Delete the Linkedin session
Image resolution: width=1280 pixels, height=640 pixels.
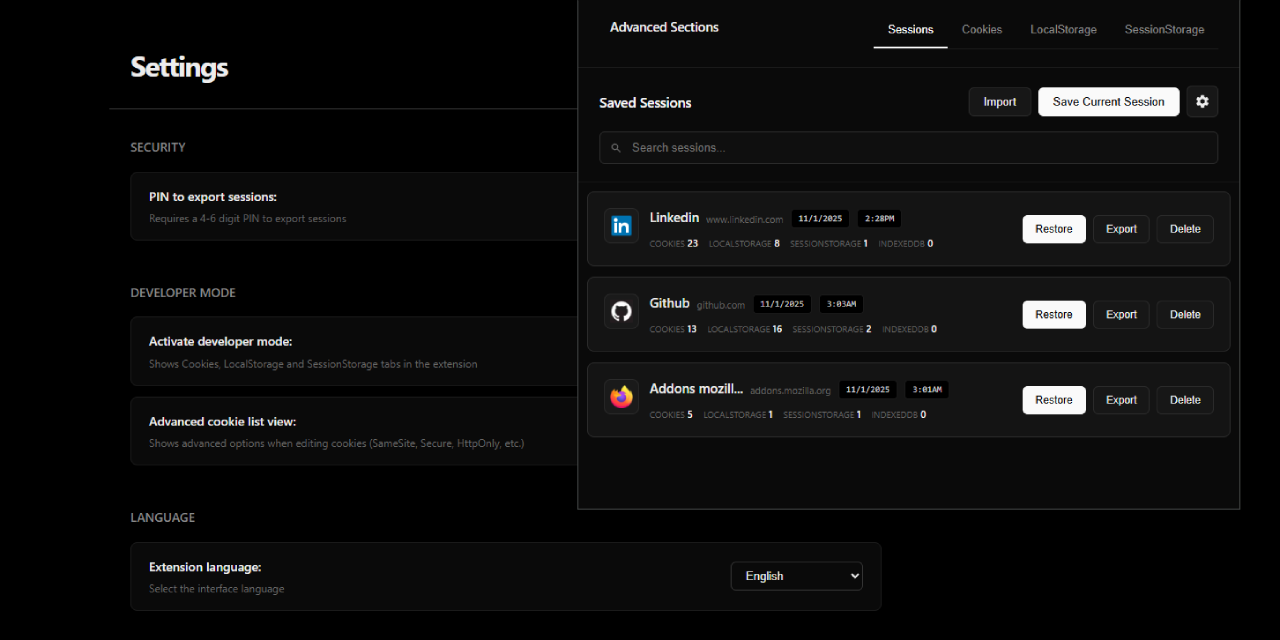pyautogui.click(x=1185, y=229)
